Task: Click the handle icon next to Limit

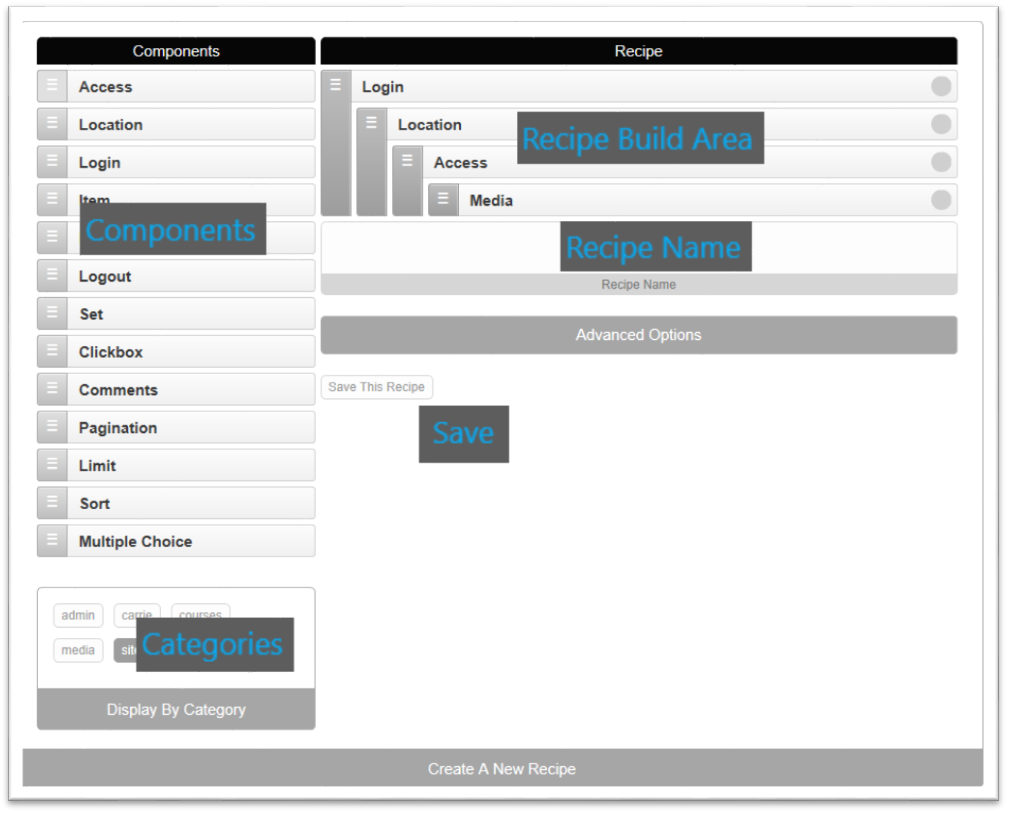Action: [x=52, y=465]
